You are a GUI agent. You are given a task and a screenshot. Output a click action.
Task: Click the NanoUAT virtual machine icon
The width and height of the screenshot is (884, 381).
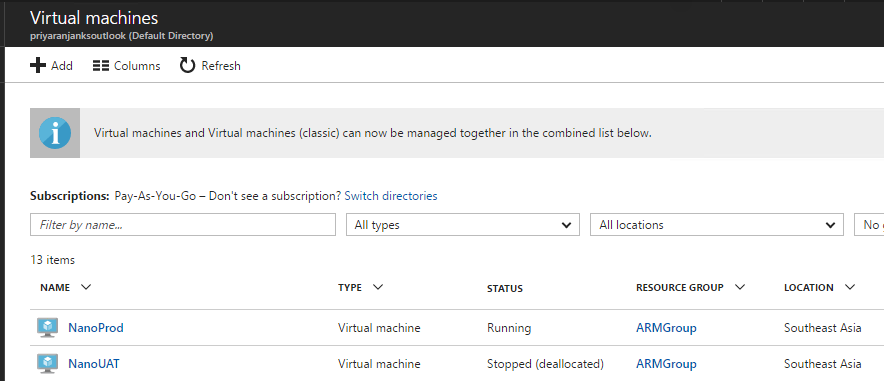pos(48,364)
